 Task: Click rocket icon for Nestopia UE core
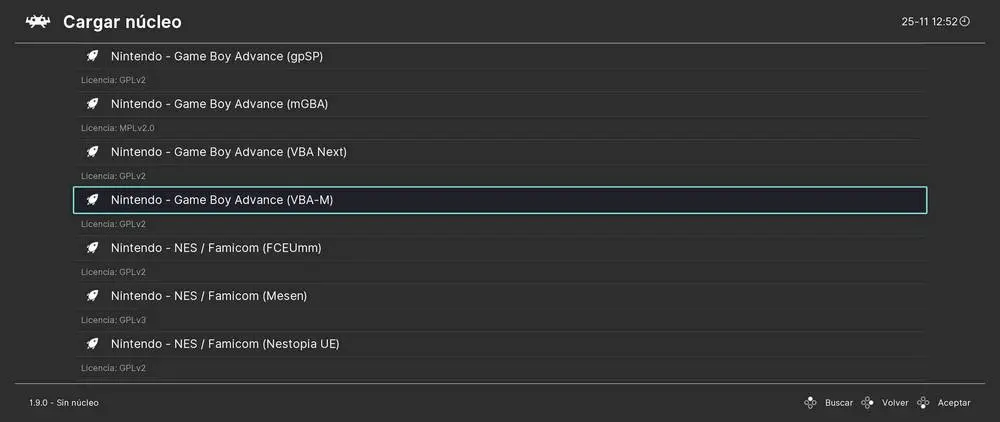92,344
